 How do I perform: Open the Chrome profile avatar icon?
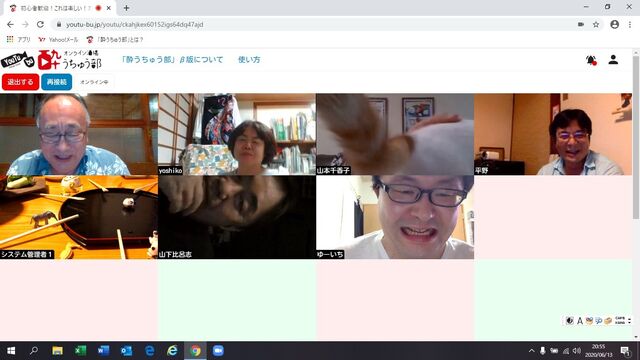615,24
